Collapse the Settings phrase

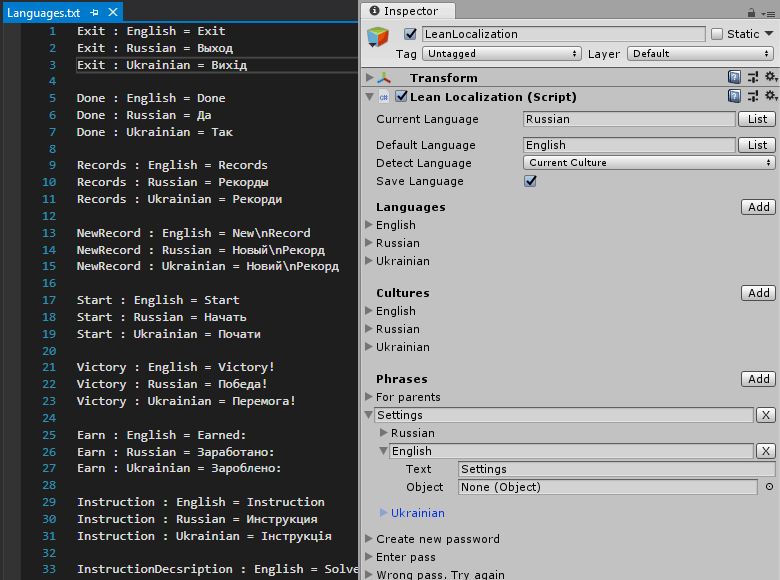pos(369,414)
